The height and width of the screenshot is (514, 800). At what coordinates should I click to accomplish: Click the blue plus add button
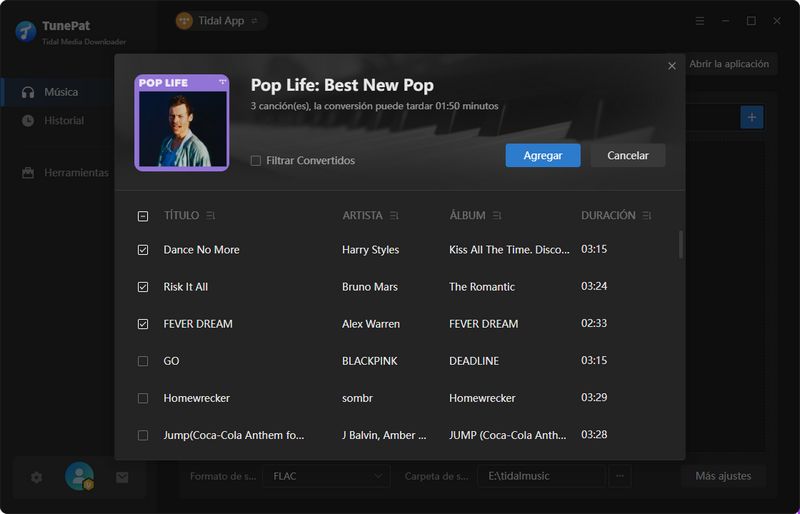(x=752, y=117)
